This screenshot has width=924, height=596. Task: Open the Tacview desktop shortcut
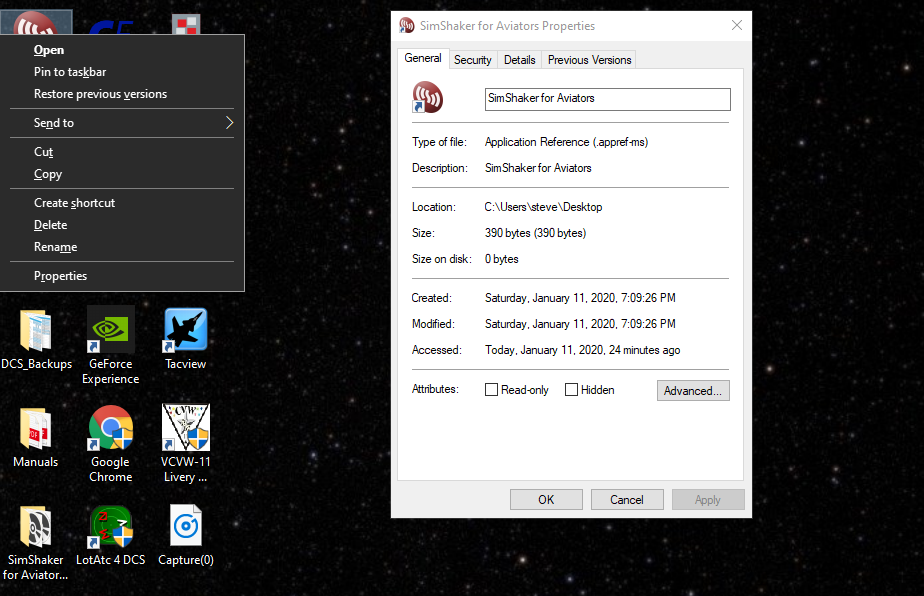pos(186,330)
